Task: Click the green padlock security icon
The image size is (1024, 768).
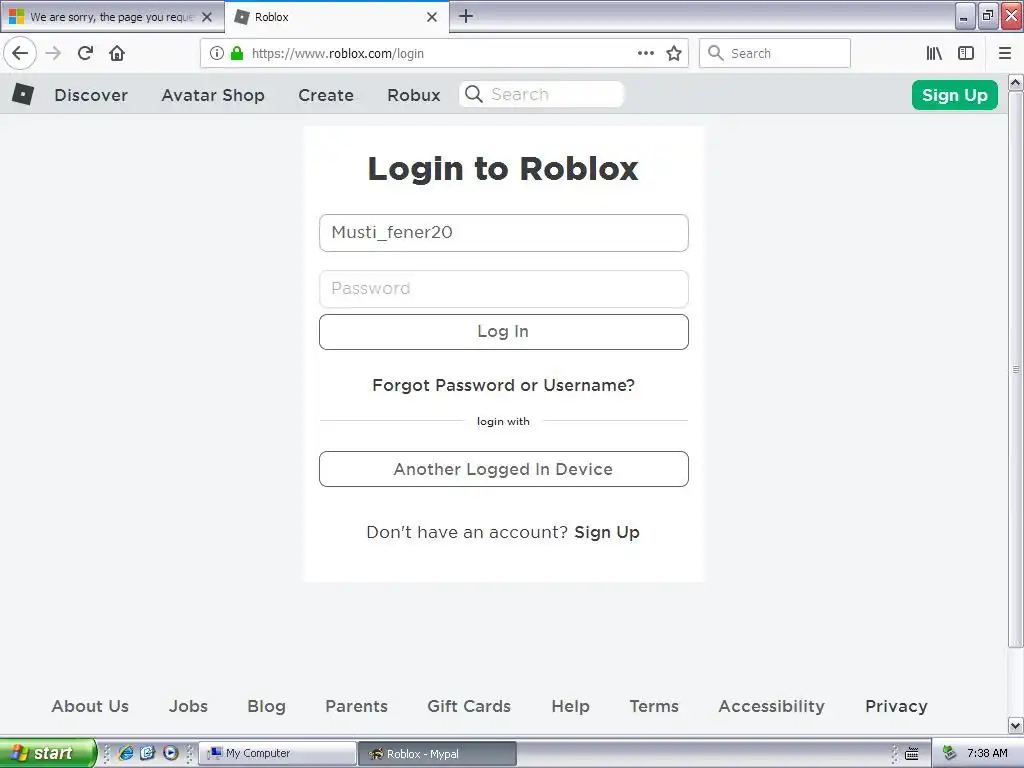Action: pos(237,54)
